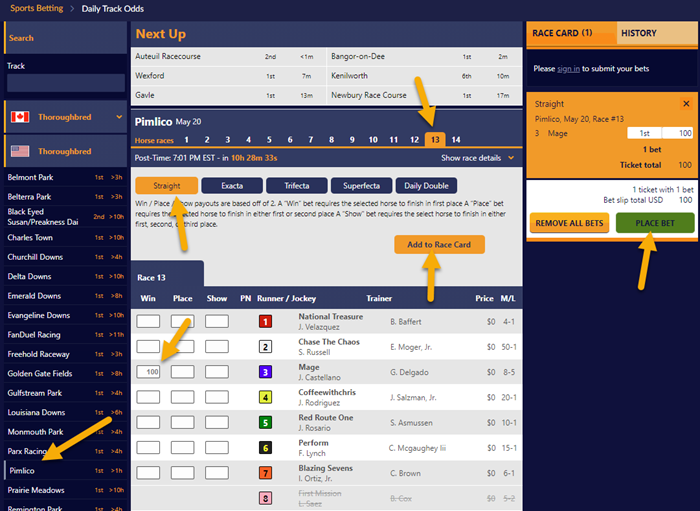Select Emerald Downs track
Image resolution: width=700 pixels, height=511 pixels.
pos(65,296)
